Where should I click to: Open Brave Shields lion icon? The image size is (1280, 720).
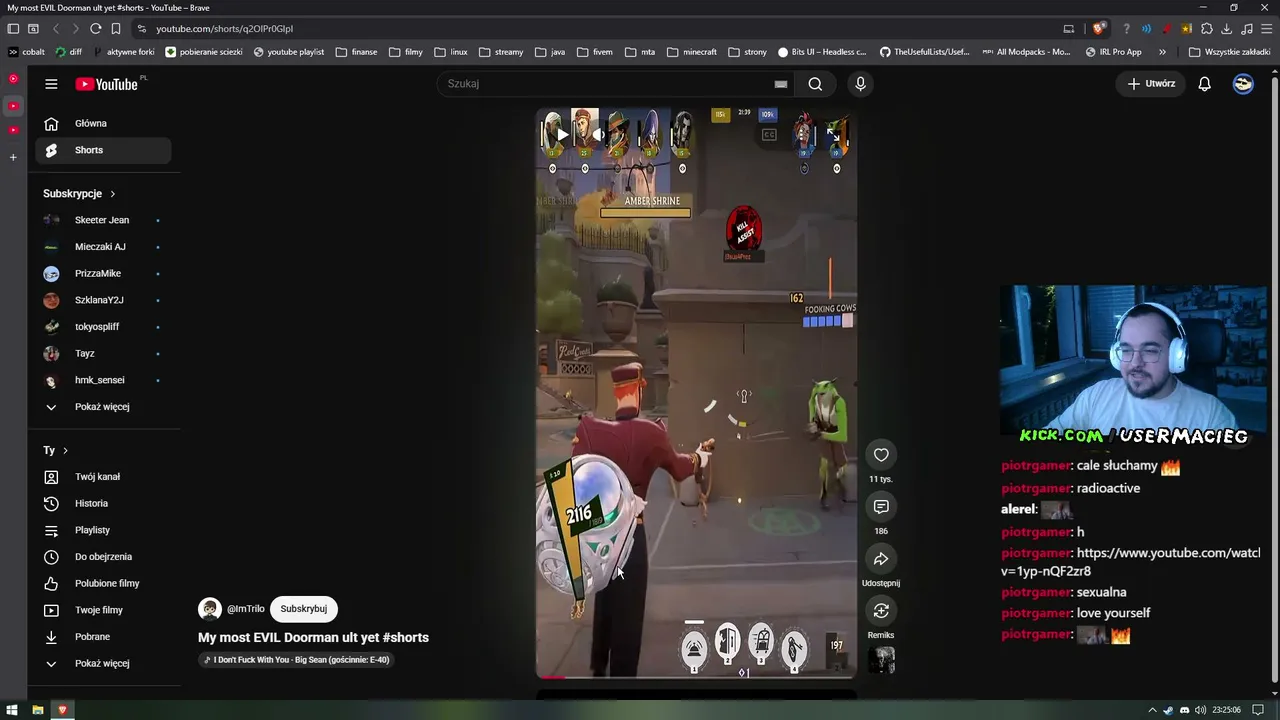[x=1100, y=29]
